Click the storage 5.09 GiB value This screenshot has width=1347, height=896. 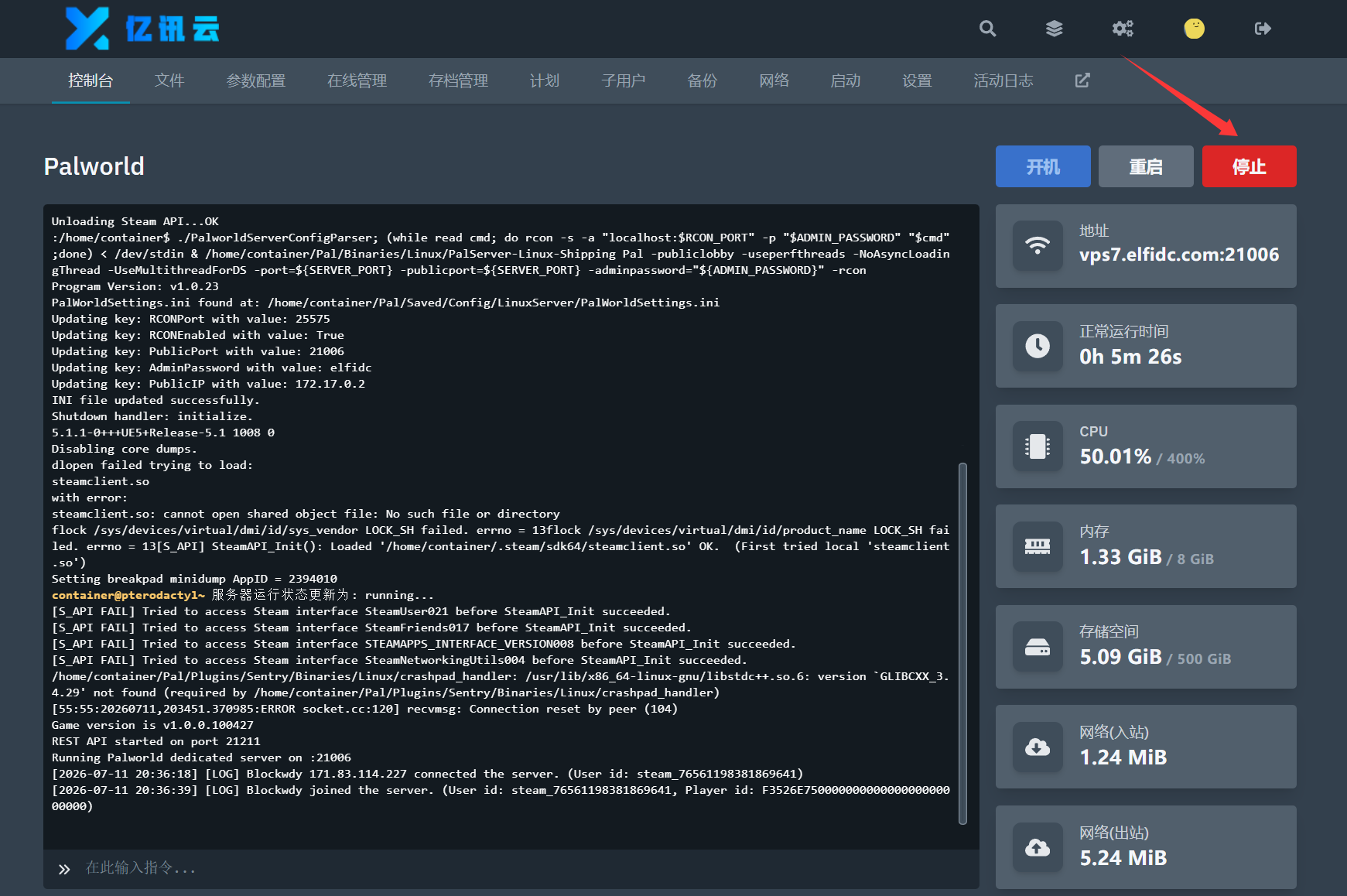coord(1121,657)
